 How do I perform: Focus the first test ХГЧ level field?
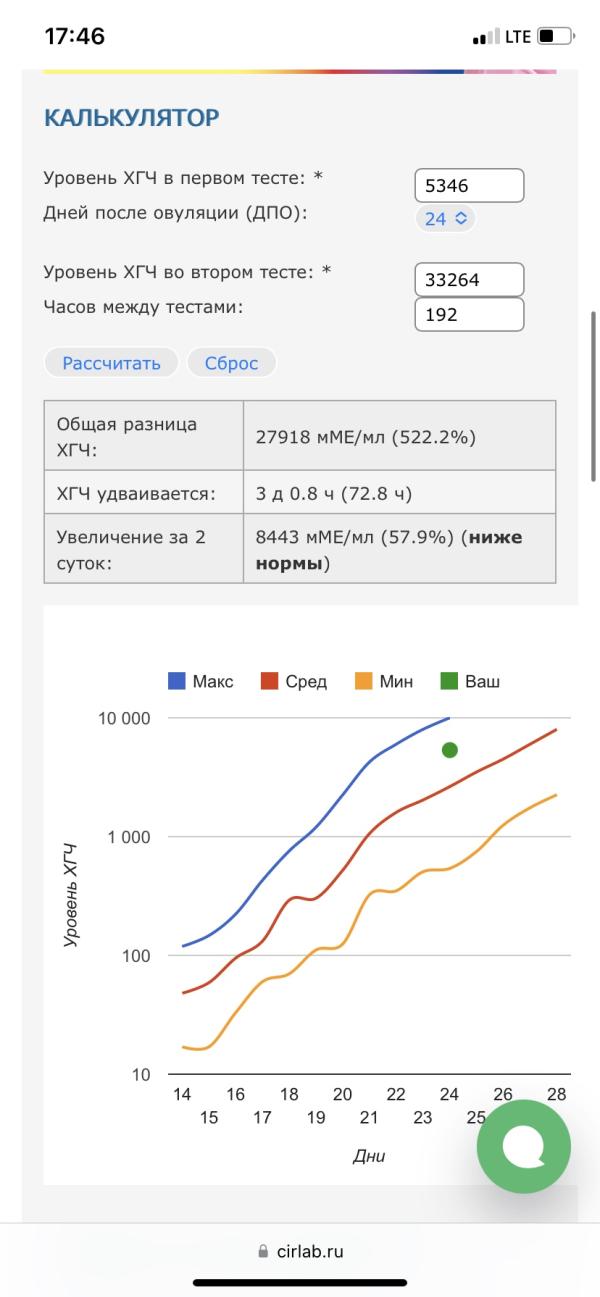pyautogui.click(x=469, y=185)
